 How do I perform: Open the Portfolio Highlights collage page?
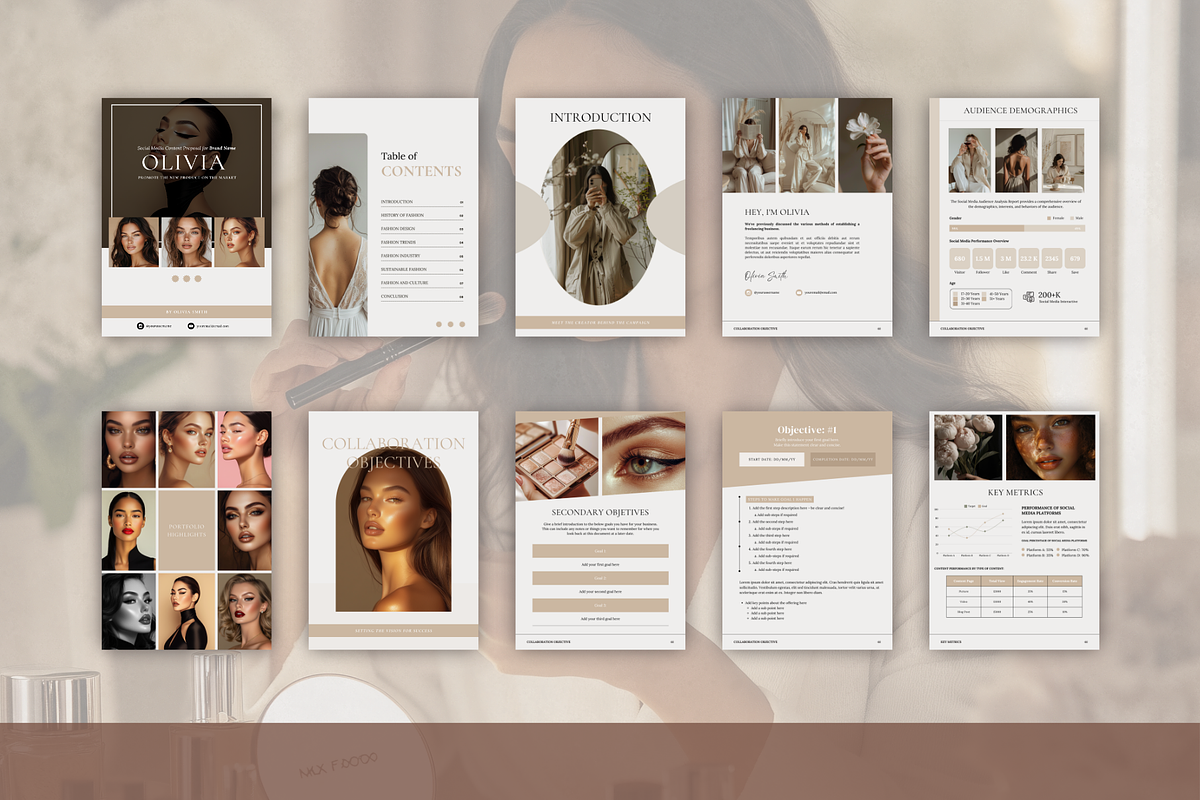pyautogui.click(x=186, y=530)
